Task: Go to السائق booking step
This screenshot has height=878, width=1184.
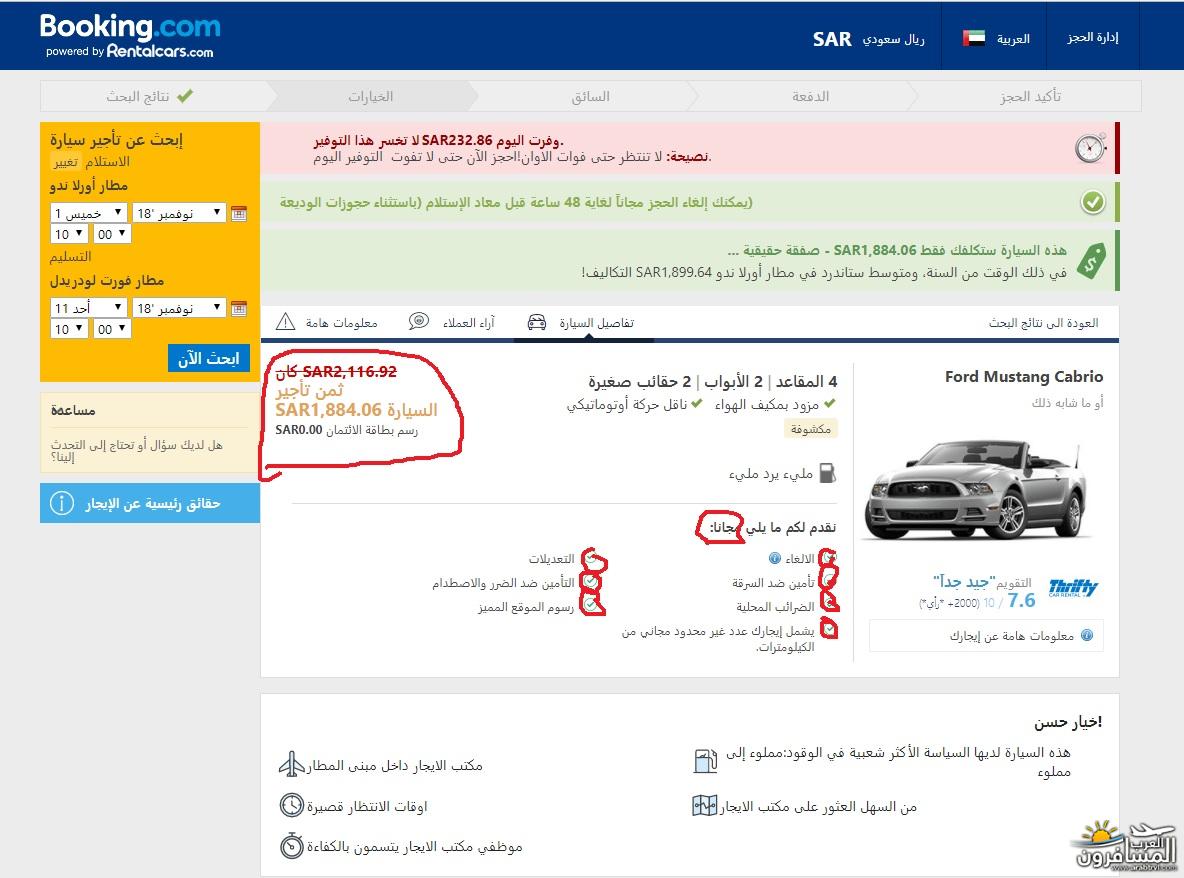Action: coord(590,97)
